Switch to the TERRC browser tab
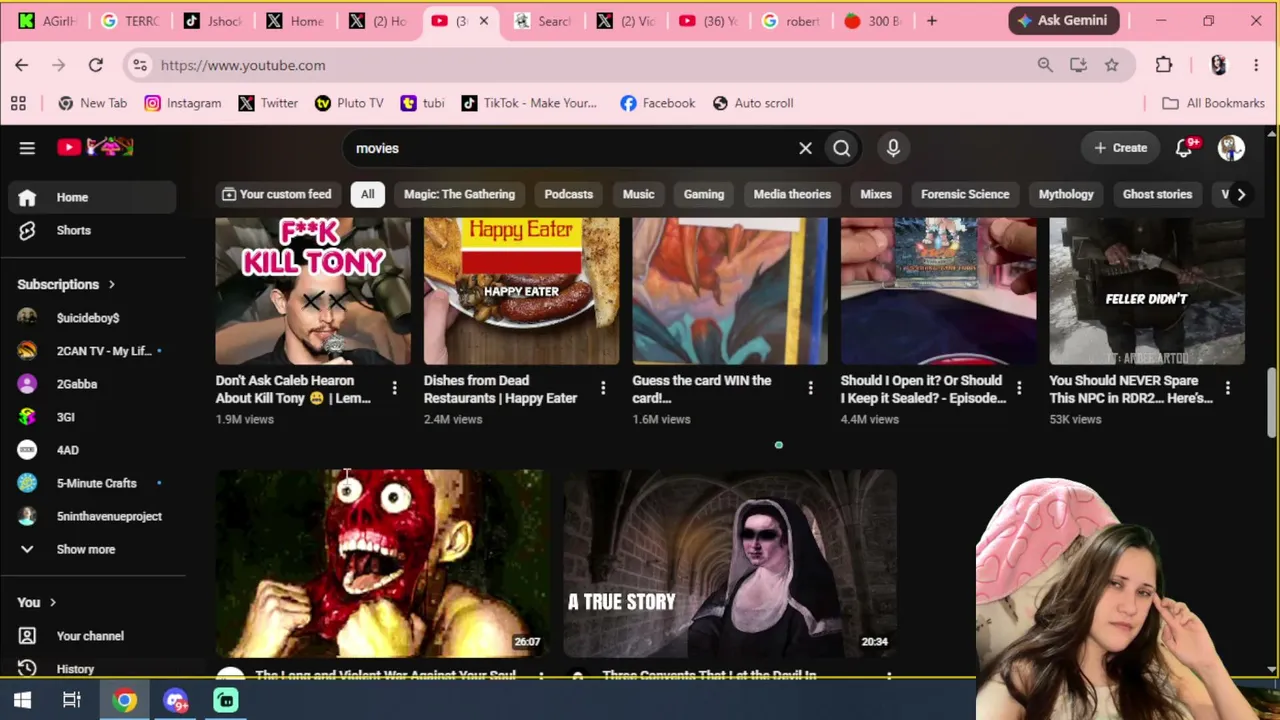Viewport: 1280px width, 720px height. [x=130, y=21]
